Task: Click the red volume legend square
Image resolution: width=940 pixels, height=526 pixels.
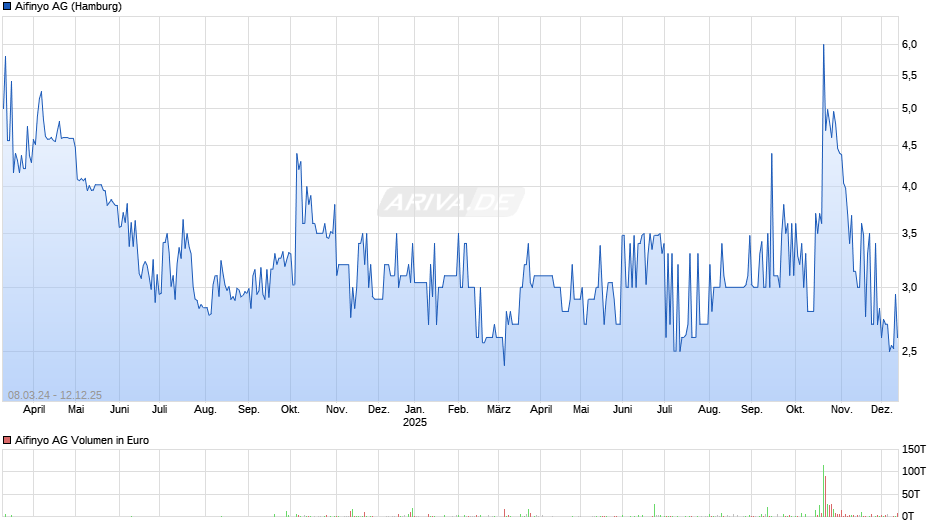Action: tap(7, 440)
